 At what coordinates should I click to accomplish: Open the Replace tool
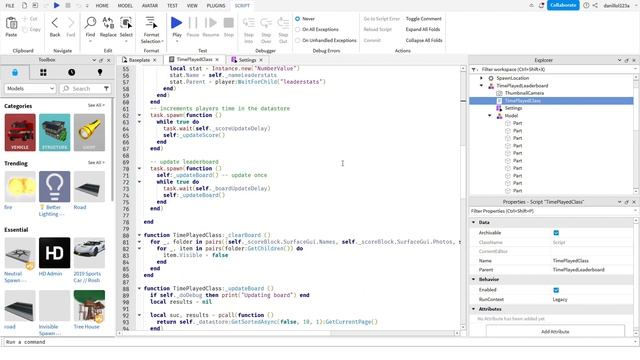(108, 23)
